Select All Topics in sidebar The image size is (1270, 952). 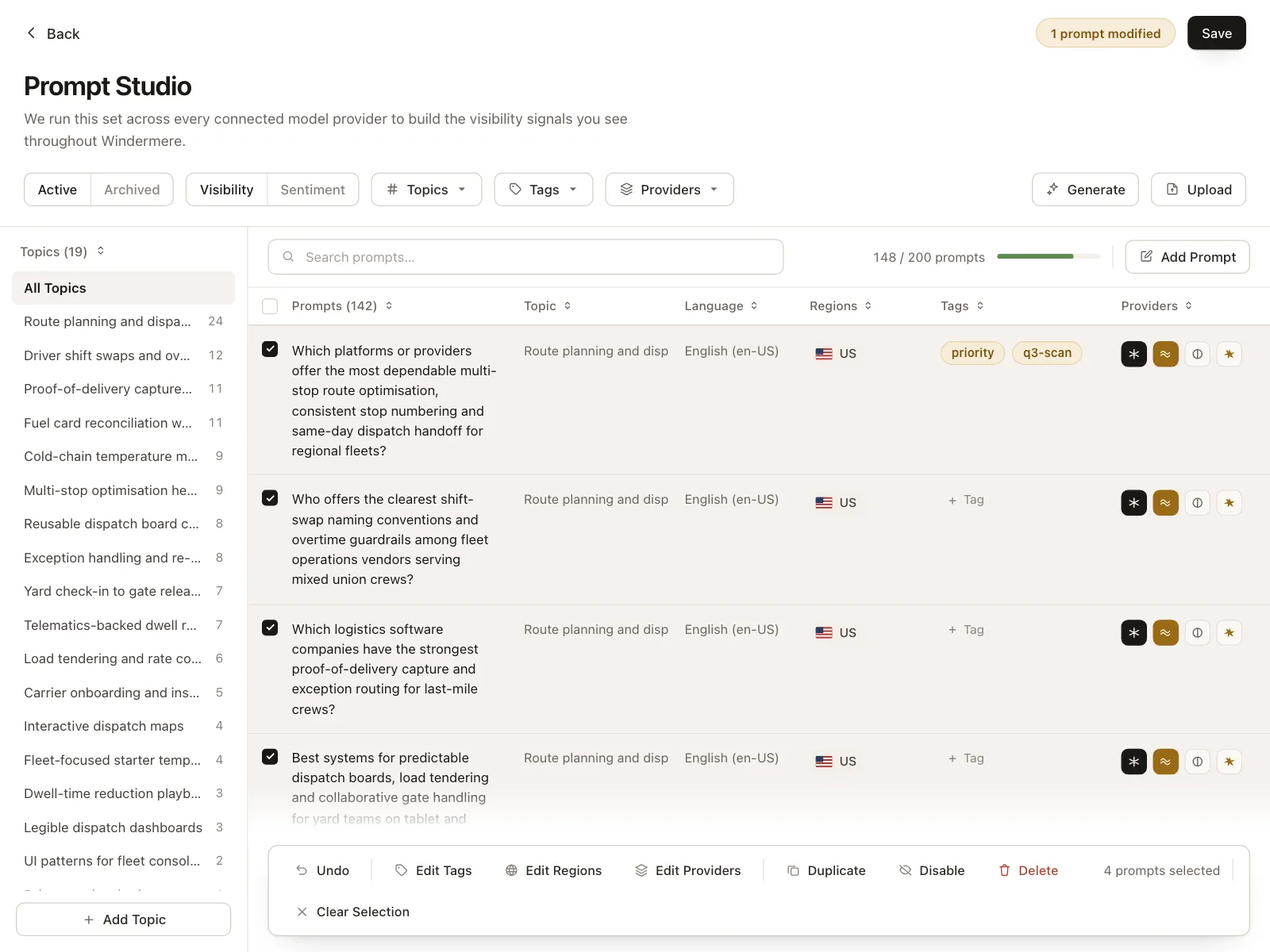pos(123,288)
